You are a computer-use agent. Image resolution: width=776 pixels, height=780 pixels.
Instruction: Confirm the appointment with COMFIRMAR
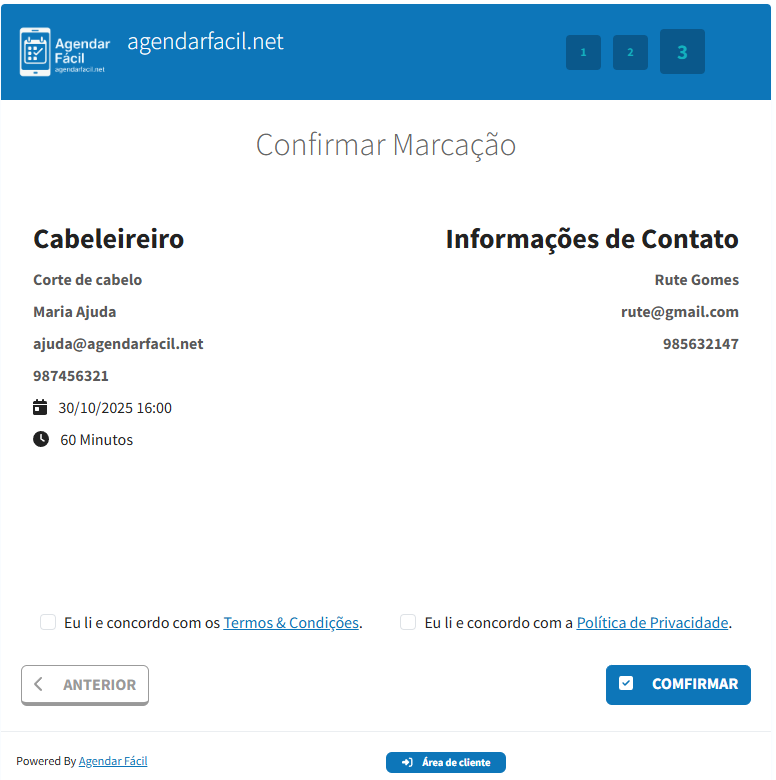678,685
